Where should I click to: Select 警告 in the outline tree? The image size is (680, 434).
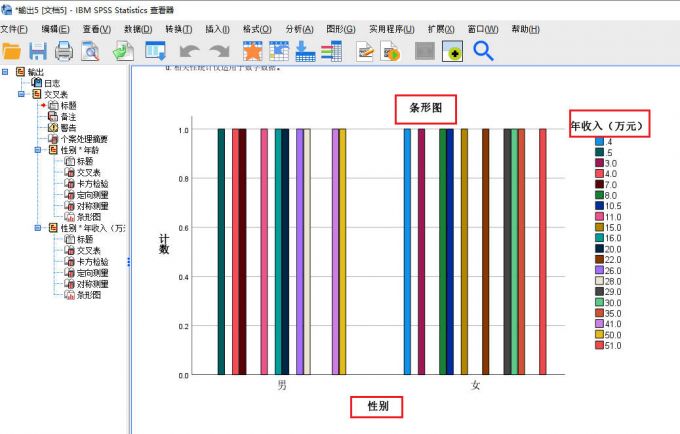(x=68, y=127)
